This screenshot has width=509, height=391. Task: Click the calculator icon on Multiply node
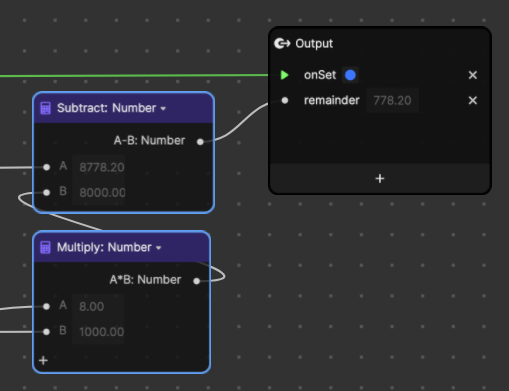(x=46, y=248)
